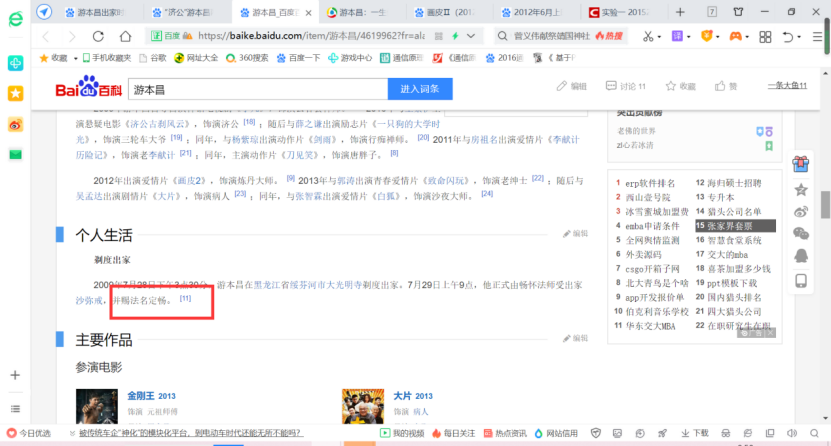Close the 游本昌_百度 tab
831x446 pixels.
coord(308,13)
